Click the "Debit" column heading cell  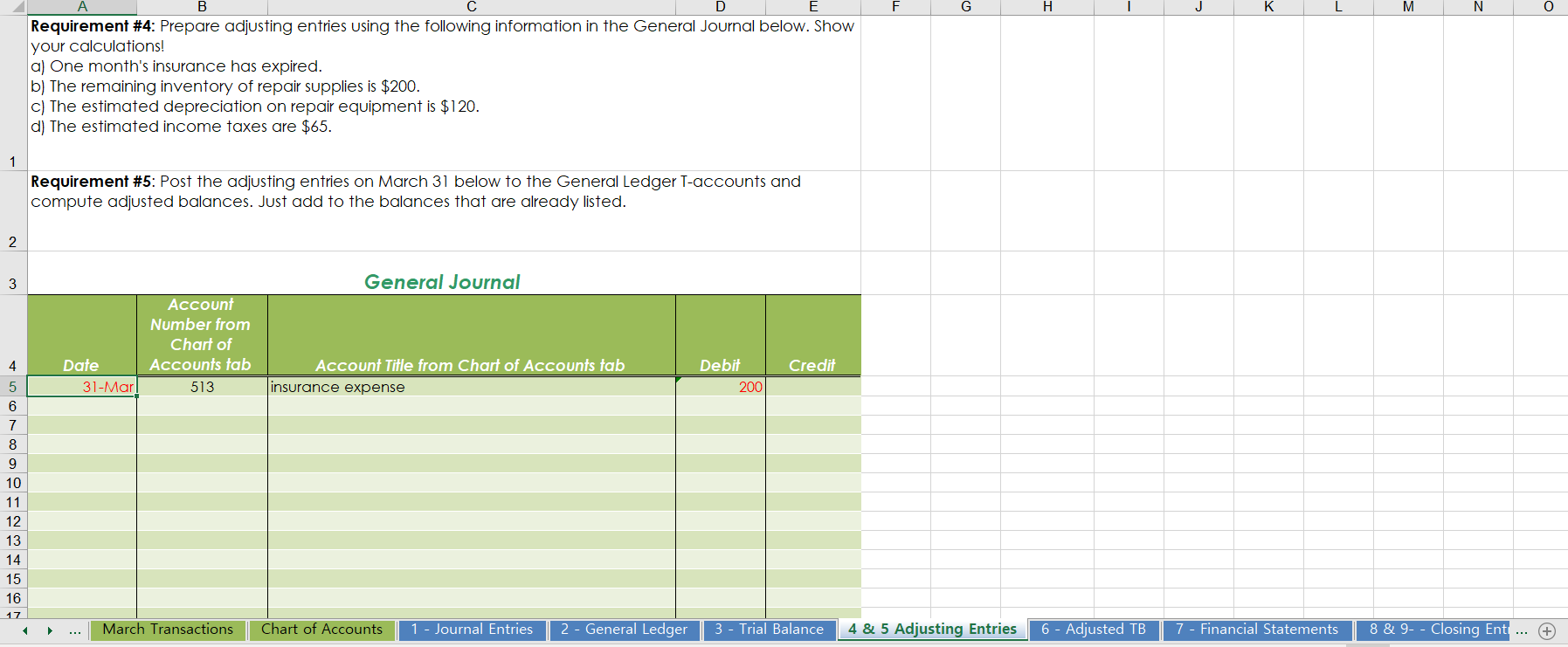[x=721, y=335]
